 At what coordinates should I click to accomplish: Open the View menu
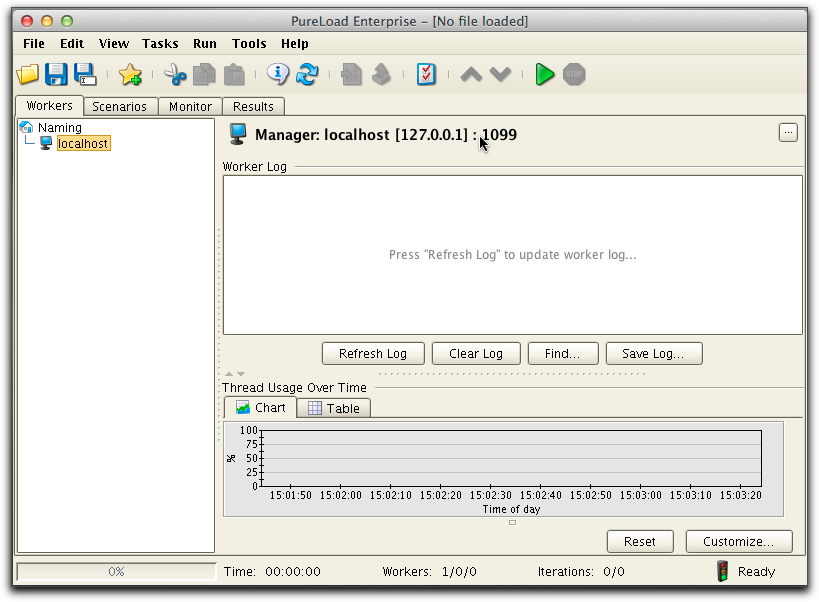pyautogui.click(x=114, y=44)
